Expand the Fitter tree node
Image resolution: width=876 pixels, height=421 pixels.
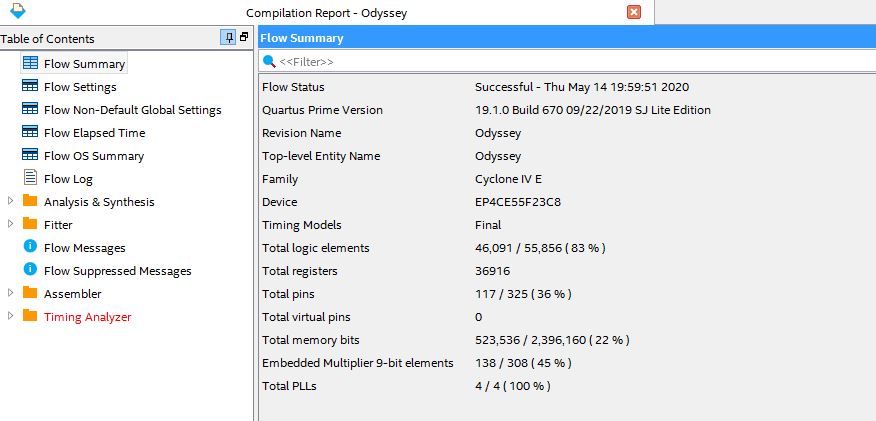tap(10, 224)
